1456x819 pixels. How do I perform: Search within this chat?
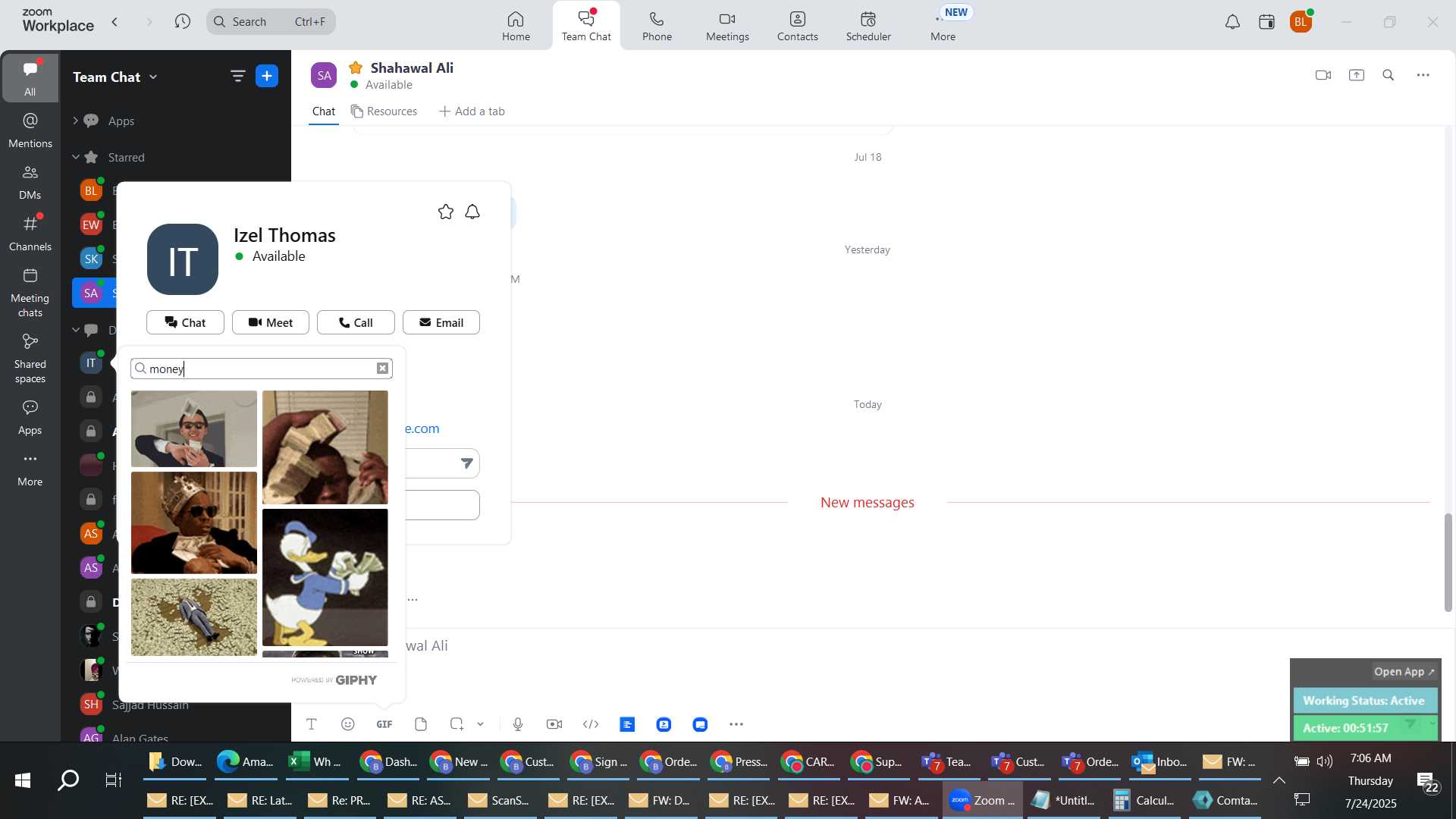pos(1389,75)
